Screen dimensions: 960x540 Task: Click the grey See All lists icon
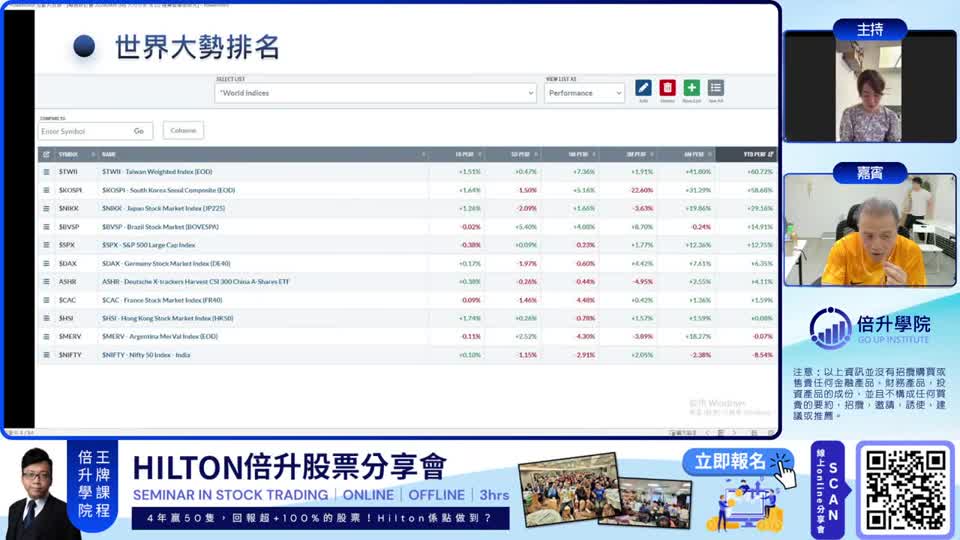(716, 88)
